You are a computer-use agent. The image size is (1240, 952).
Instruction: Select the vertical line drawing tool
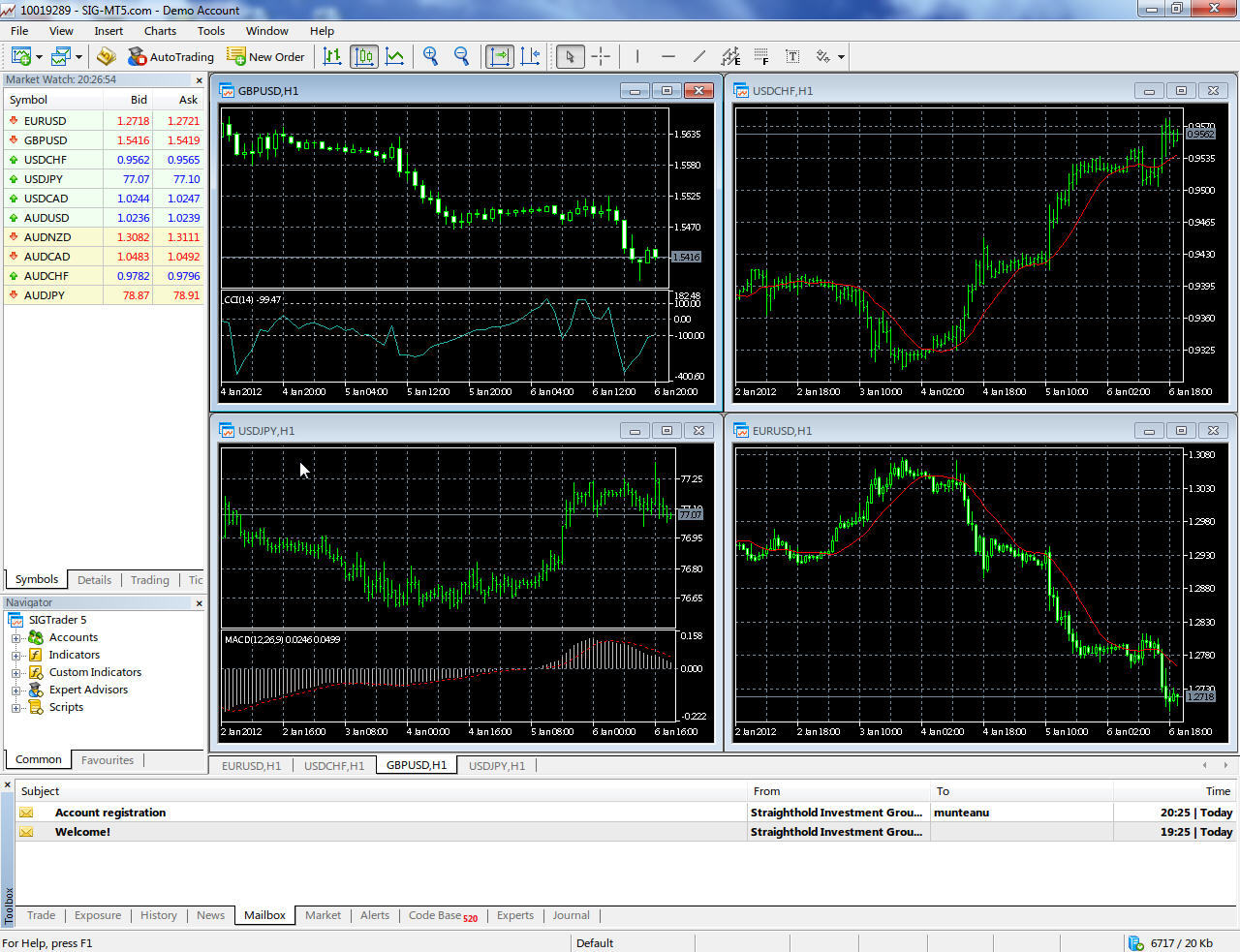click(x=637, y=56)
